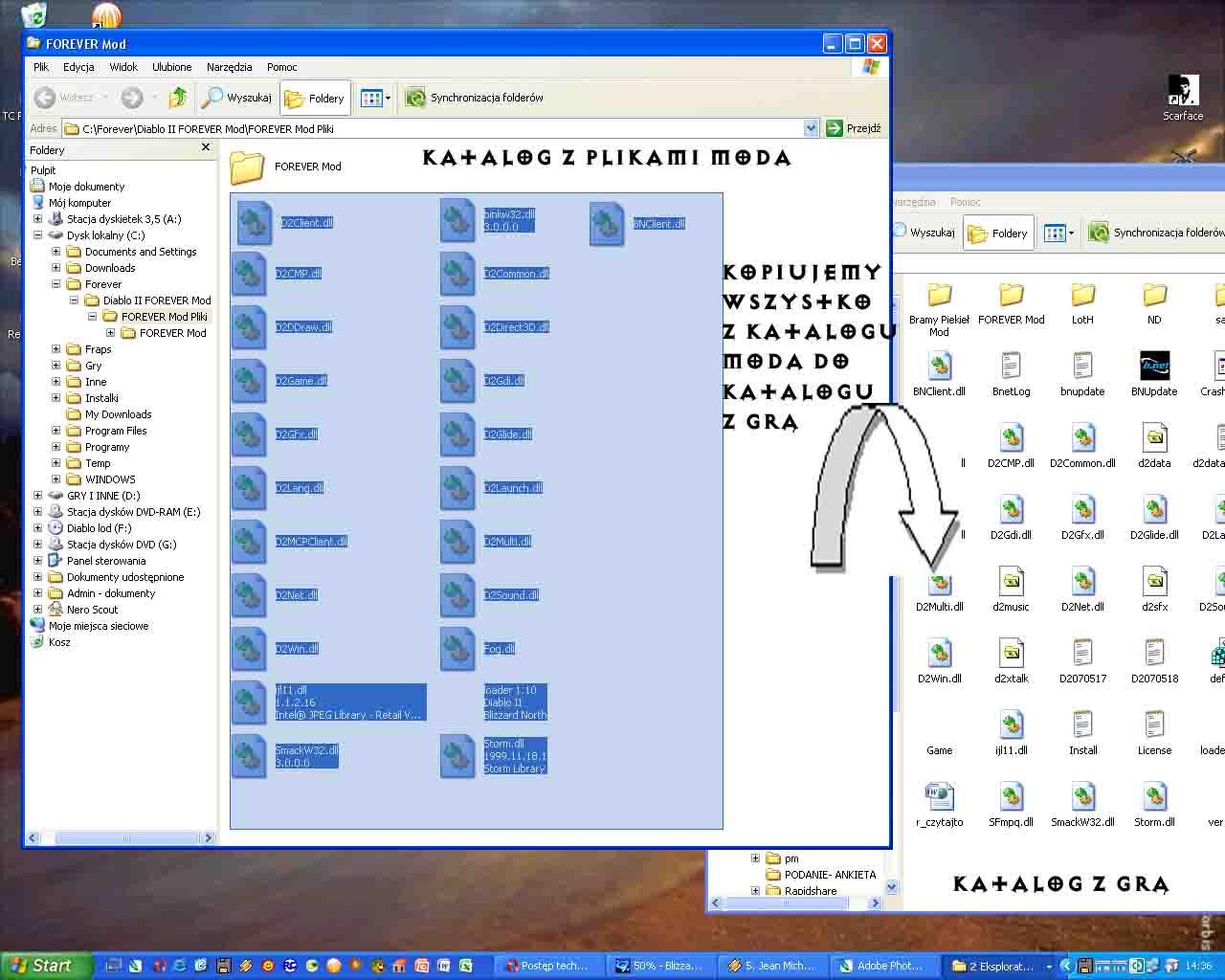This screenshot has height=980, width=1225.
Task: Expand the Program Files folder node
Action: [56, 431]
